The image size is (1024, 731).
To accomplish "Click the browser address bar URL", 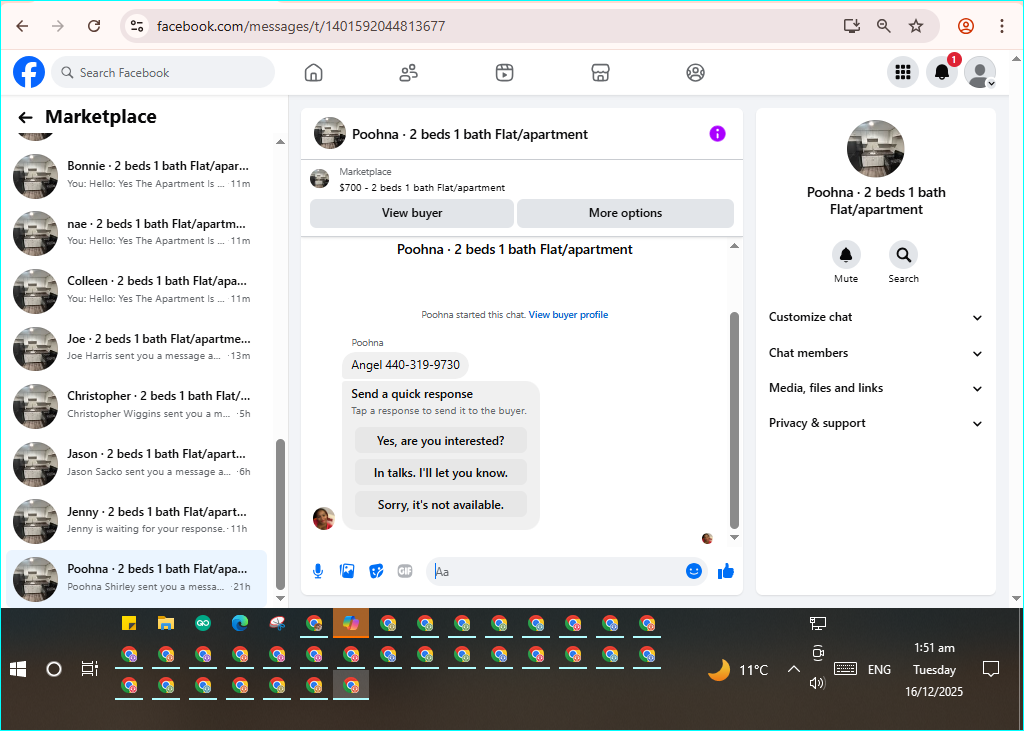I will click(301, 26).
